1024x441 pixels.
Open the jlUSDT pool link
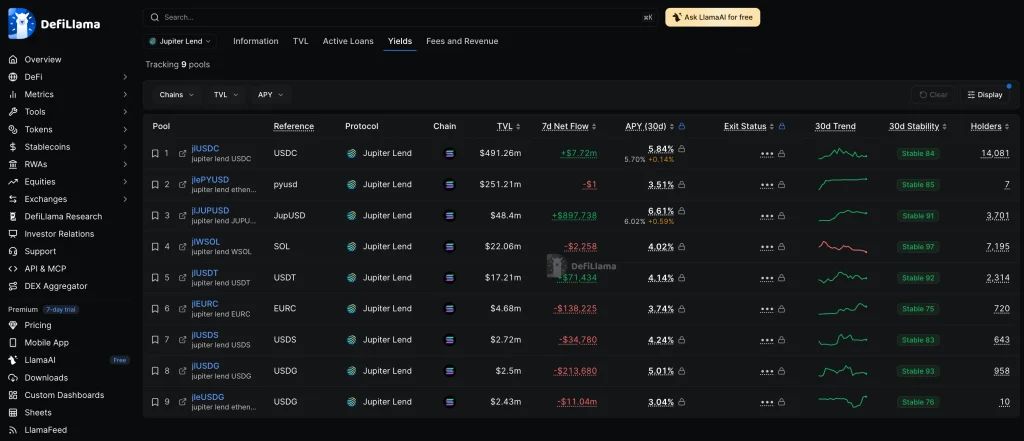205,273
